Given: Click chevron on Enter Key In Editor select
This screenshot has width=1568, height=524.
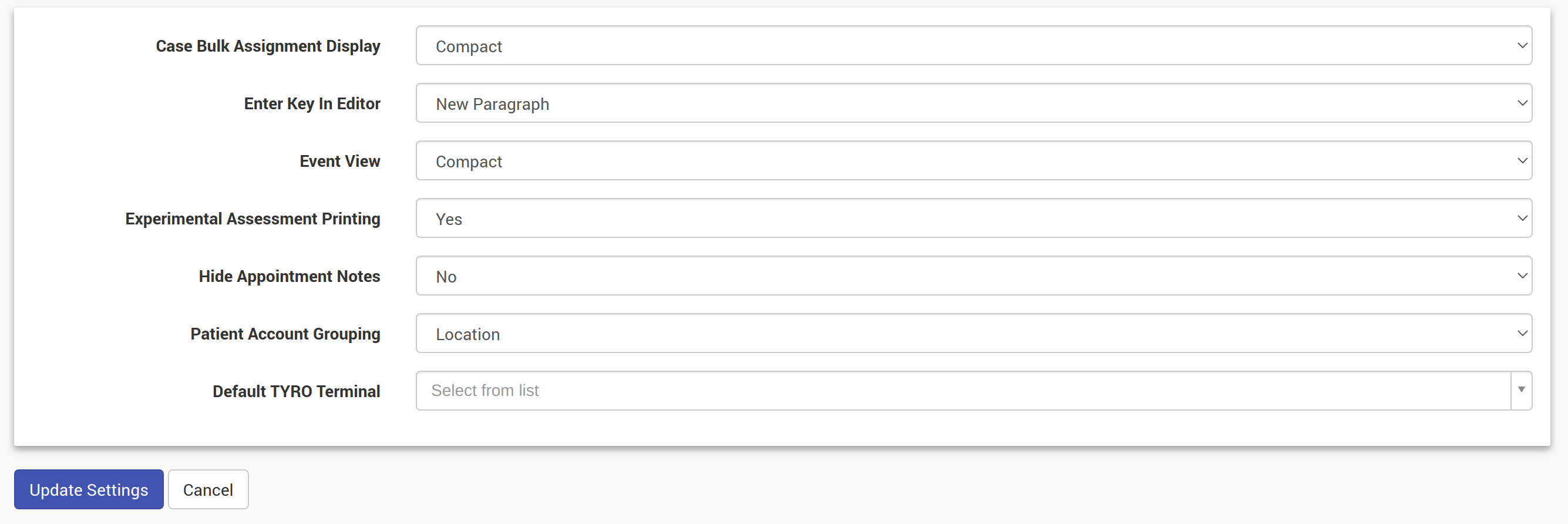Looking at the screenshot, I should tap(1522, 103).
